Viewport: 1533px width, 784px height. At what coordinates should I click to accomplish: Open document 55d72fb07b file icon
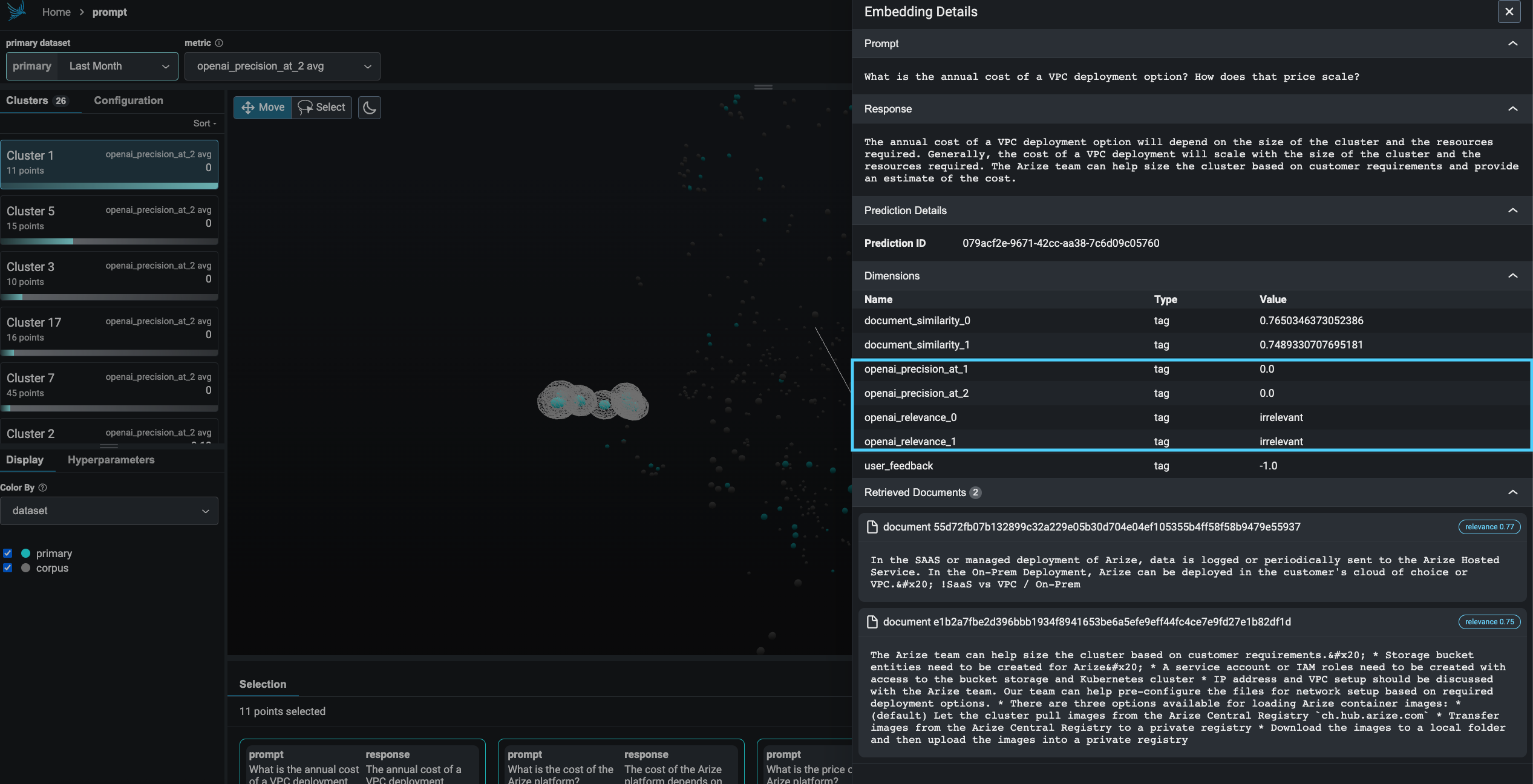872,527
